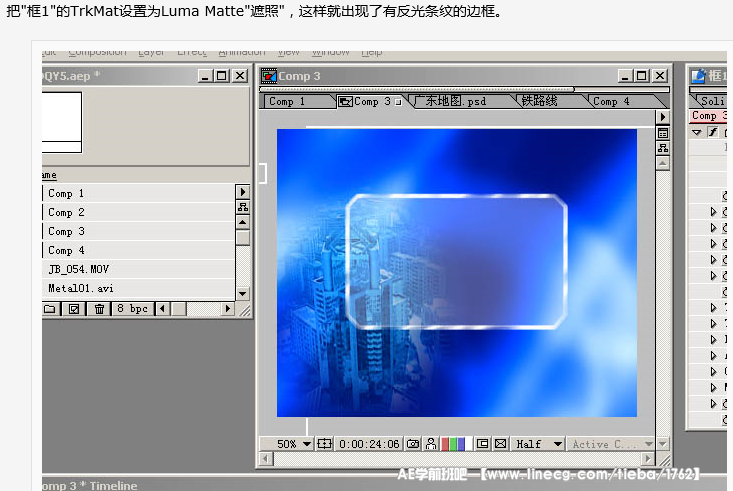Screen dimensions: 733x491
Task: Toggle title-action safe guides icon
Action: pos(324,444)
